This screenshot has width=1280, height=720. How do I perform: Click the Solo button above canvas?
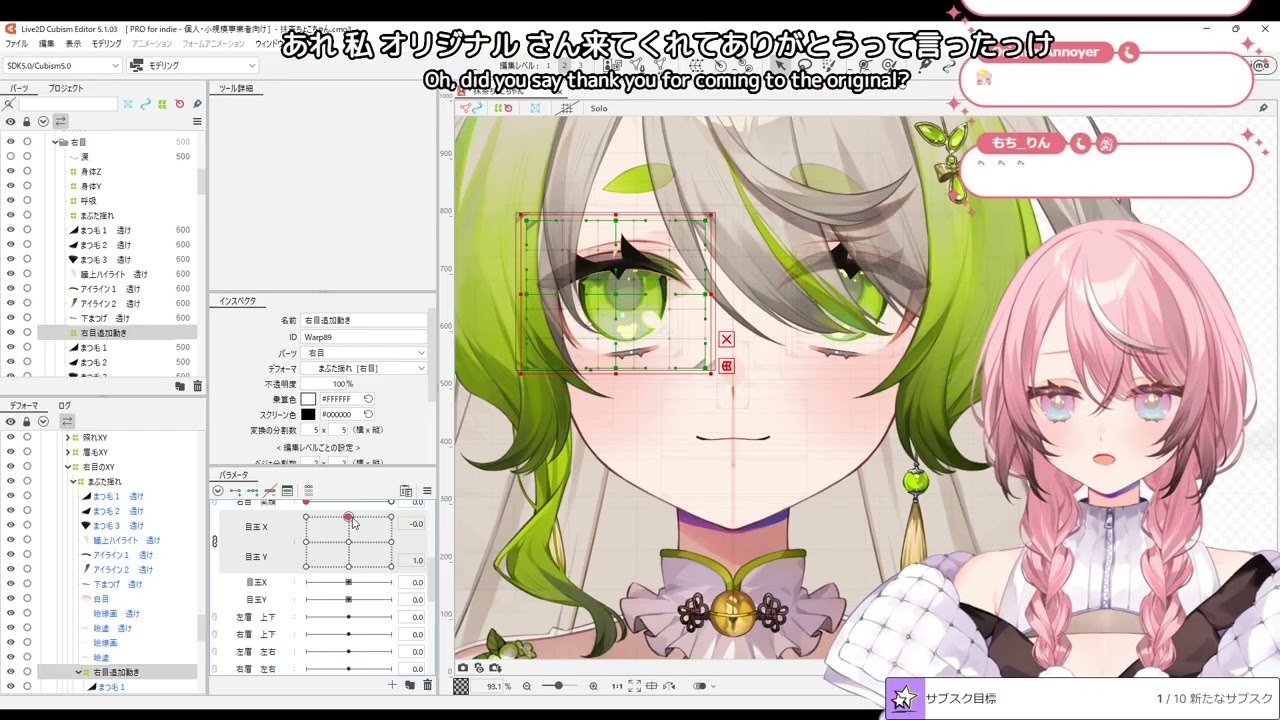tap(599, 108)
